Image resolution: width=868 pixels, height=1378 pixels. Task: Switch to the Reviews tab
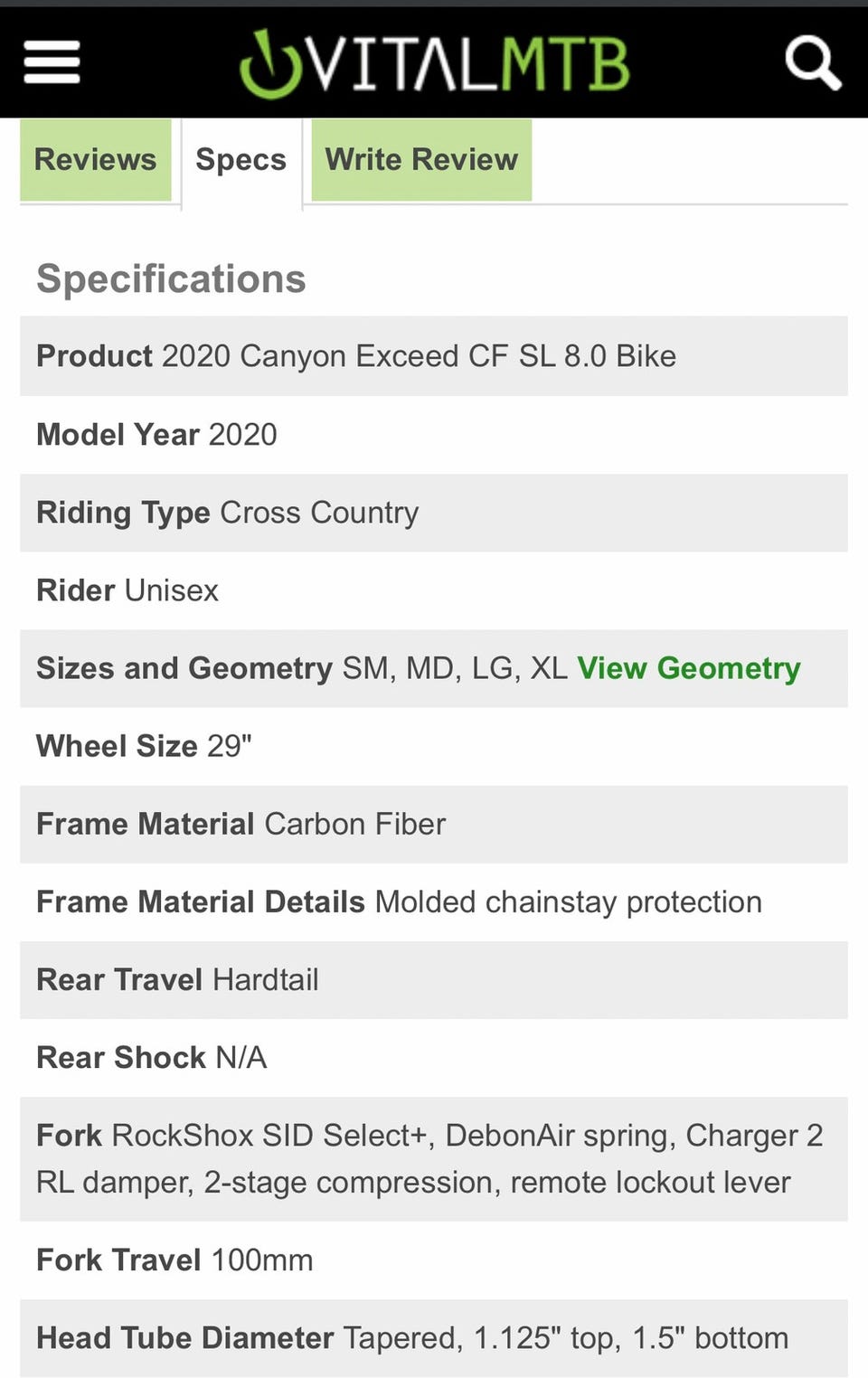point(96,159)
